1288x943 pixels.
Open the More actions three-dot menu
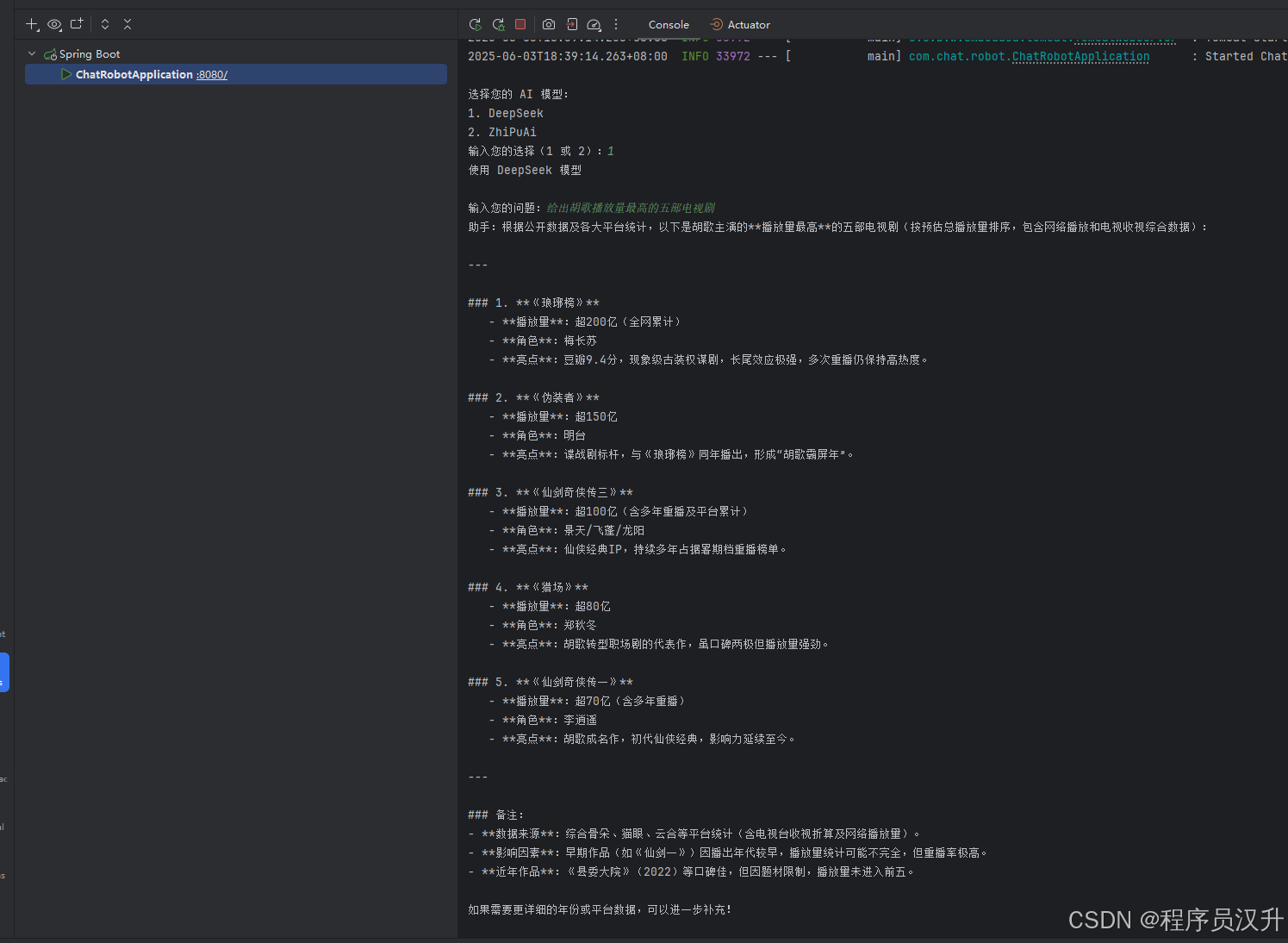[x=616, y=24]
